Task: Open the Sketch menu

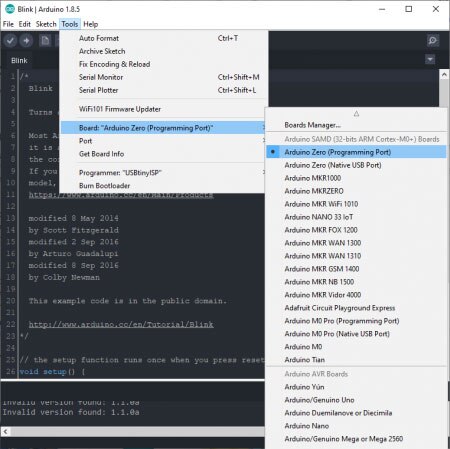Action: [46, 24]
